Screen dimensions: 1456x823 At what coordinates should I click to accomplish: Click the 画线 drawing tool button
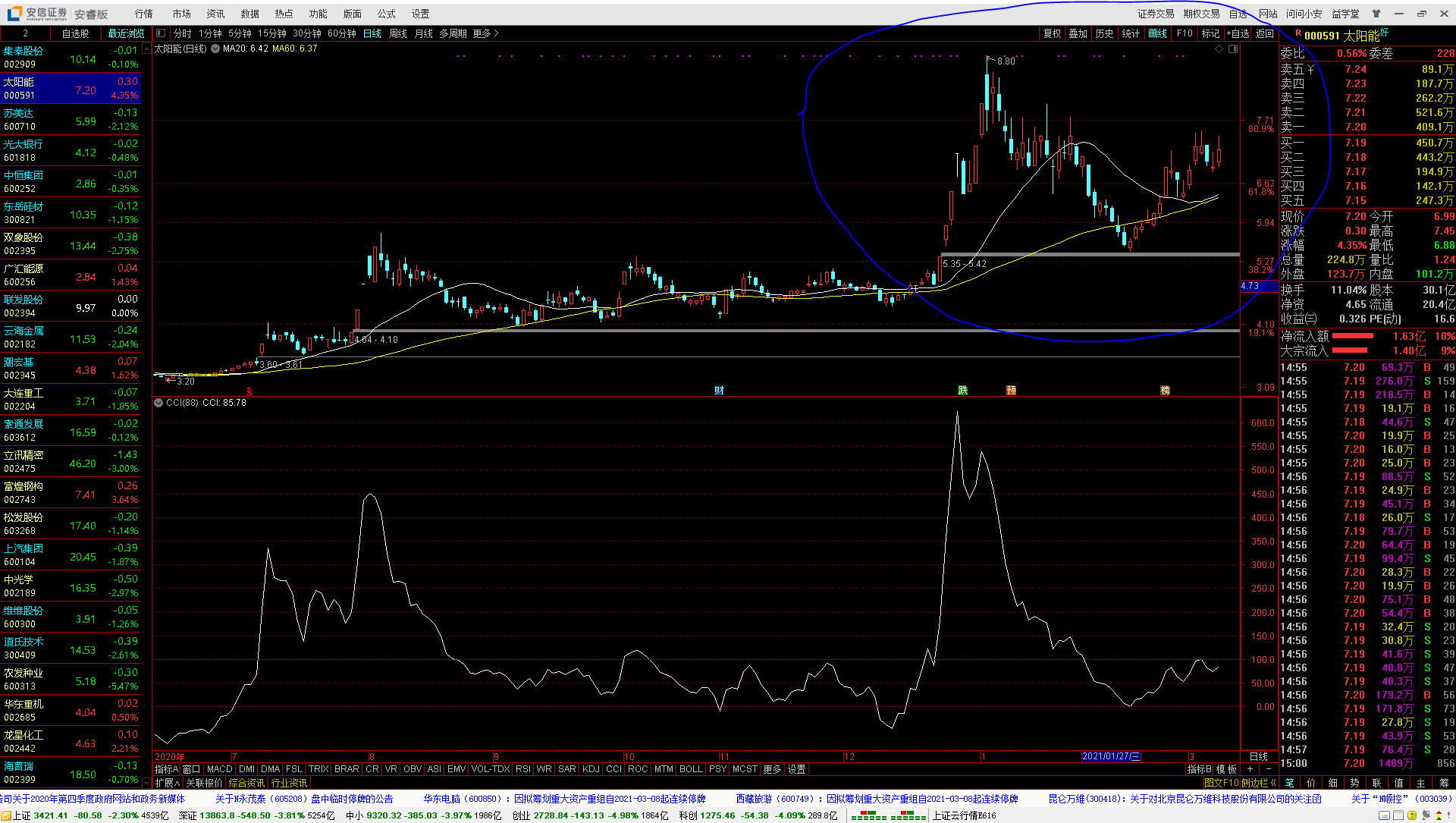[x=1158, y=33]
